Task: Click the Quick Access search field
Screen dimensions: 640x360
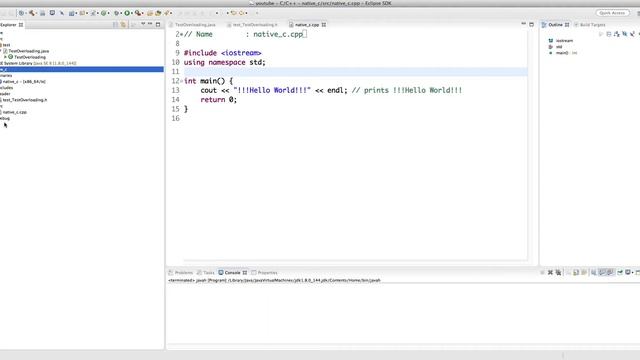Action: click(x=612, y=13)
